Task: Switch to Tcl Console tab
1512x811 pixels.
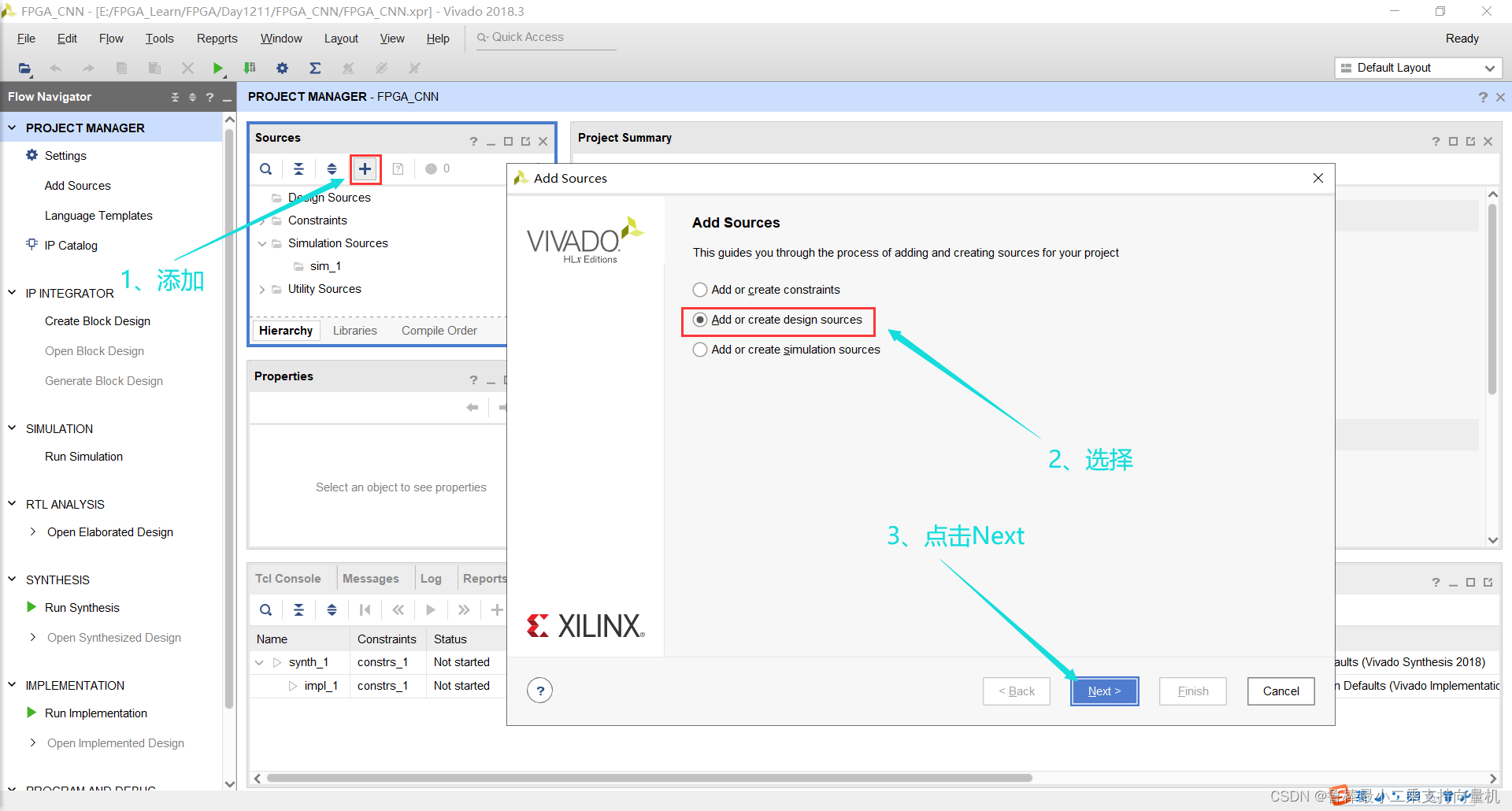Action: pos(288,579)
